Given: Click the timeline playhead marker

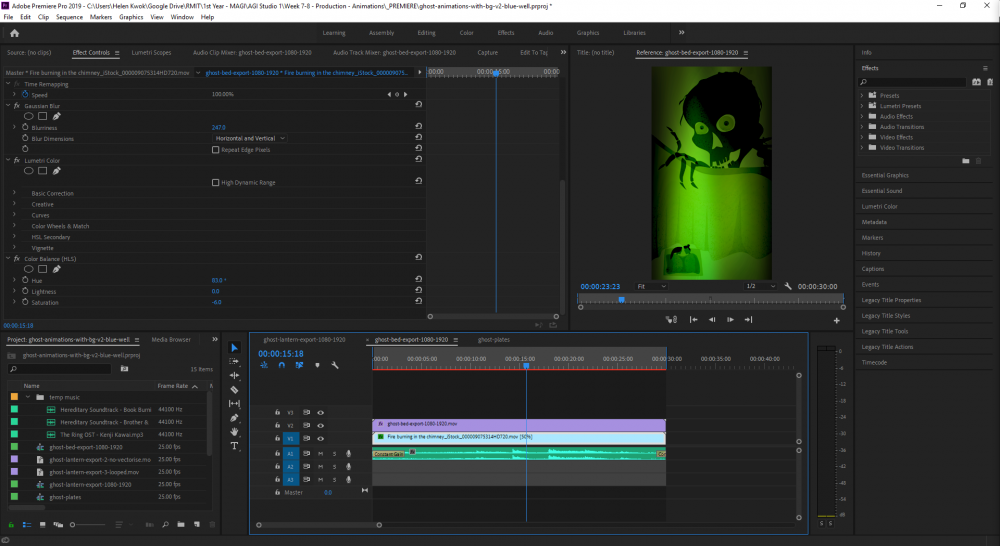Looking at the screenshot, I should click(526, 366).
